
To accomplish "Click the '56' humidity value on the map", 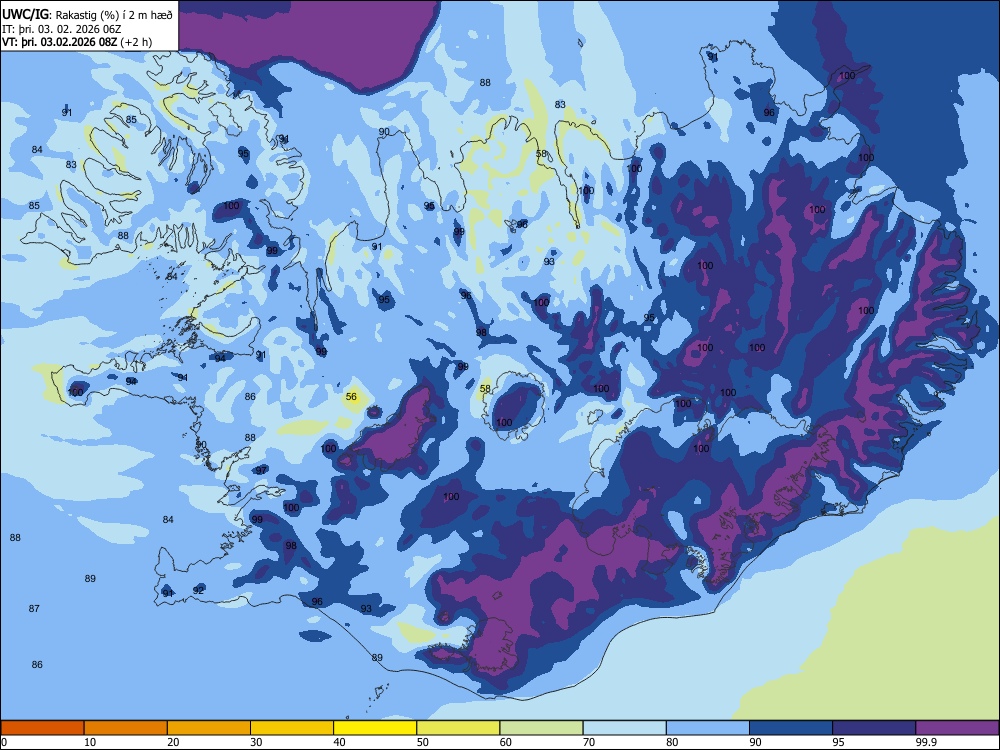I will click(351, 397).
